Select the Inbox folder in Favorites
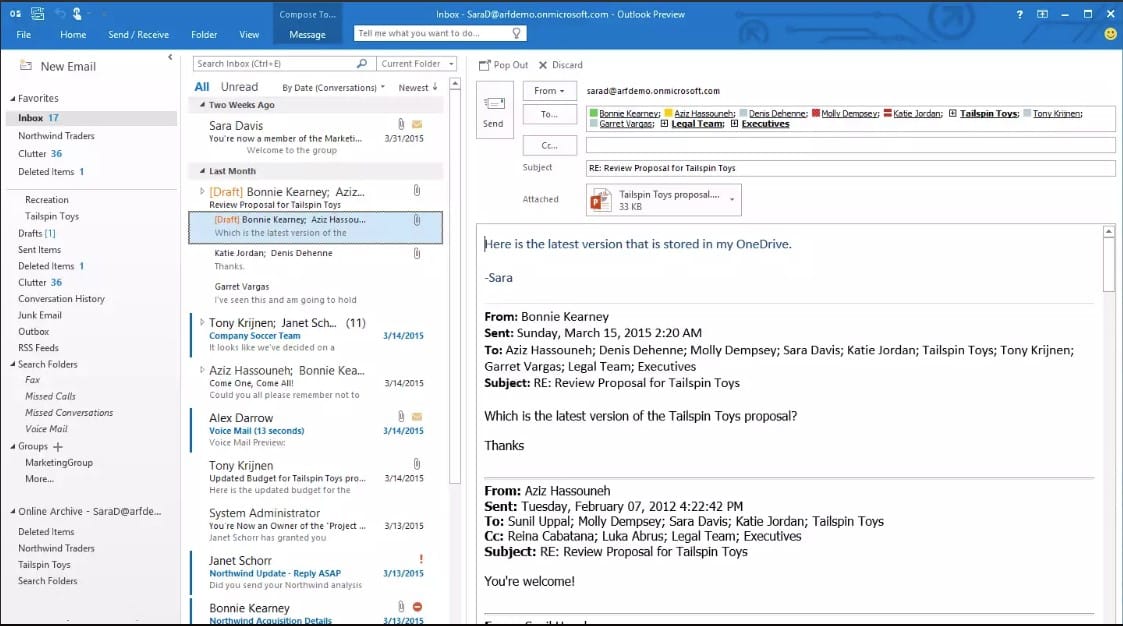Image resolution: width=1123 pixels, height=626 pixels. pos(91,118)
